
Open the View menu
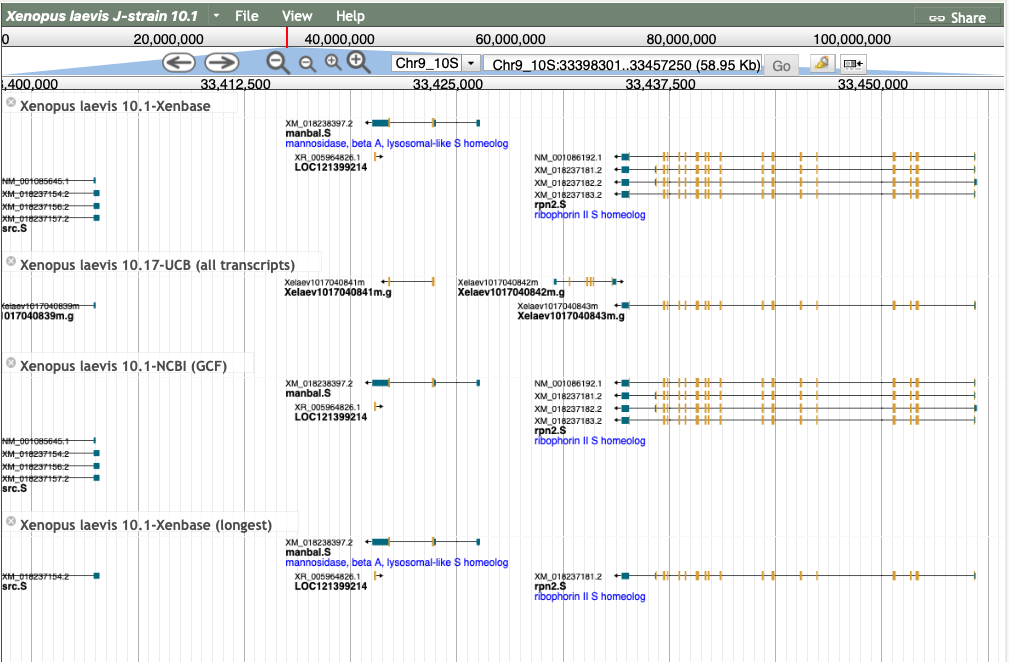297,16
